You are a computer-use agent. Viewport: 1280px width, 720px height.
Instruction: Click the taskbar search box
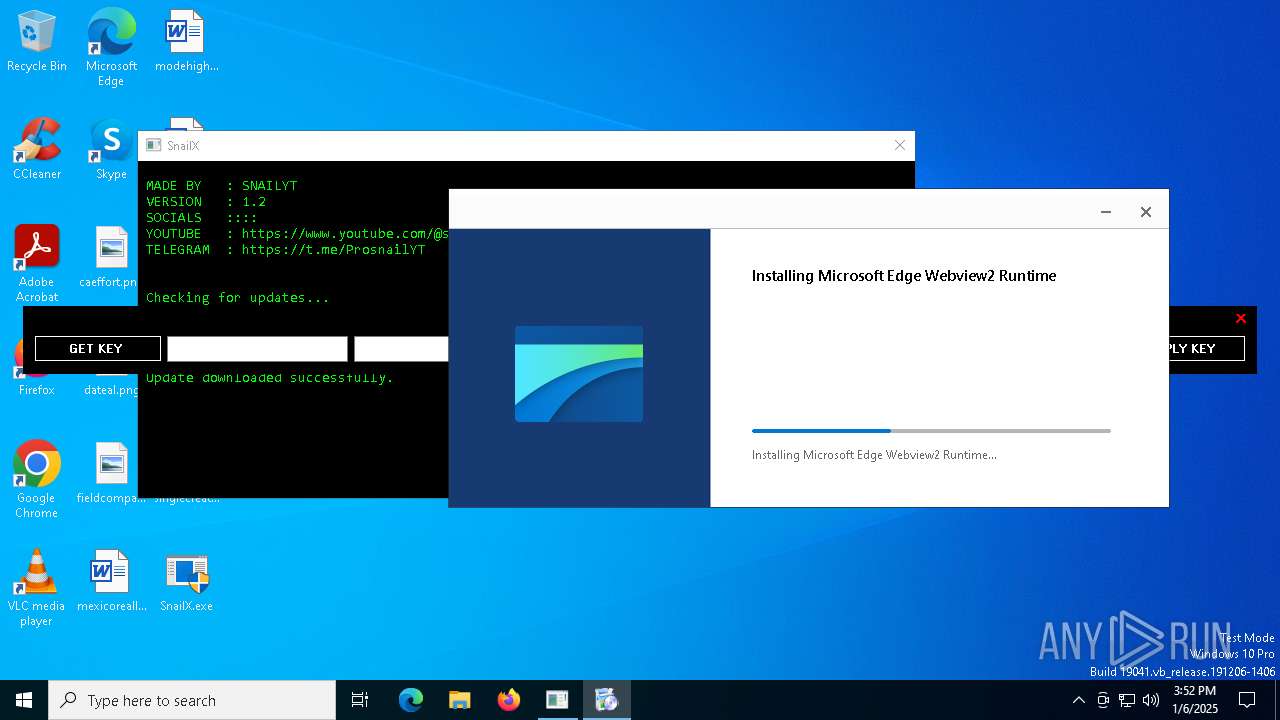pyautogui.click(x=192, y=700)
